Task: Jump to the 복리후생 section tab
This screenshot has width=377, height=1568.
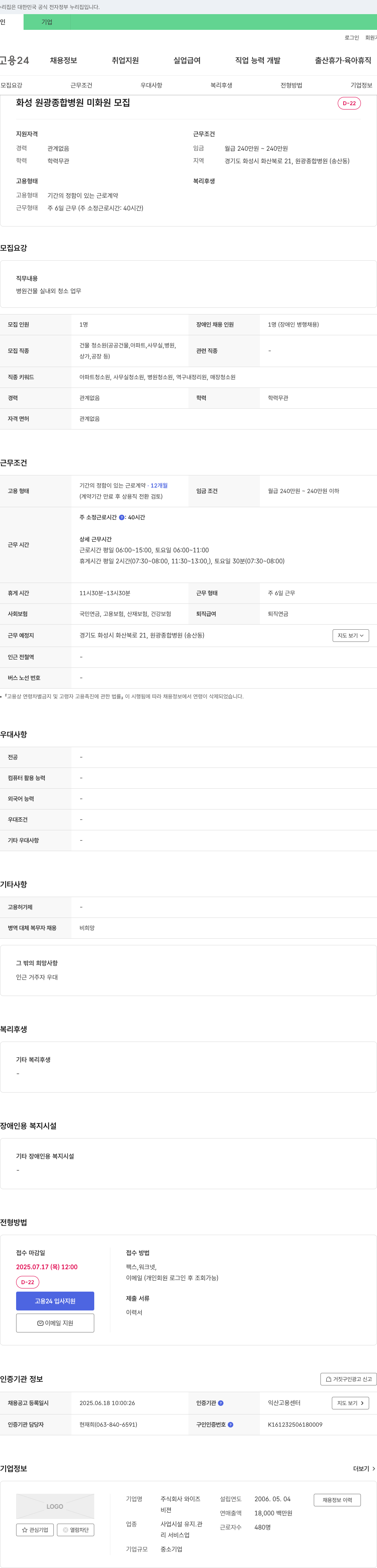Action: tap(222, 85)
